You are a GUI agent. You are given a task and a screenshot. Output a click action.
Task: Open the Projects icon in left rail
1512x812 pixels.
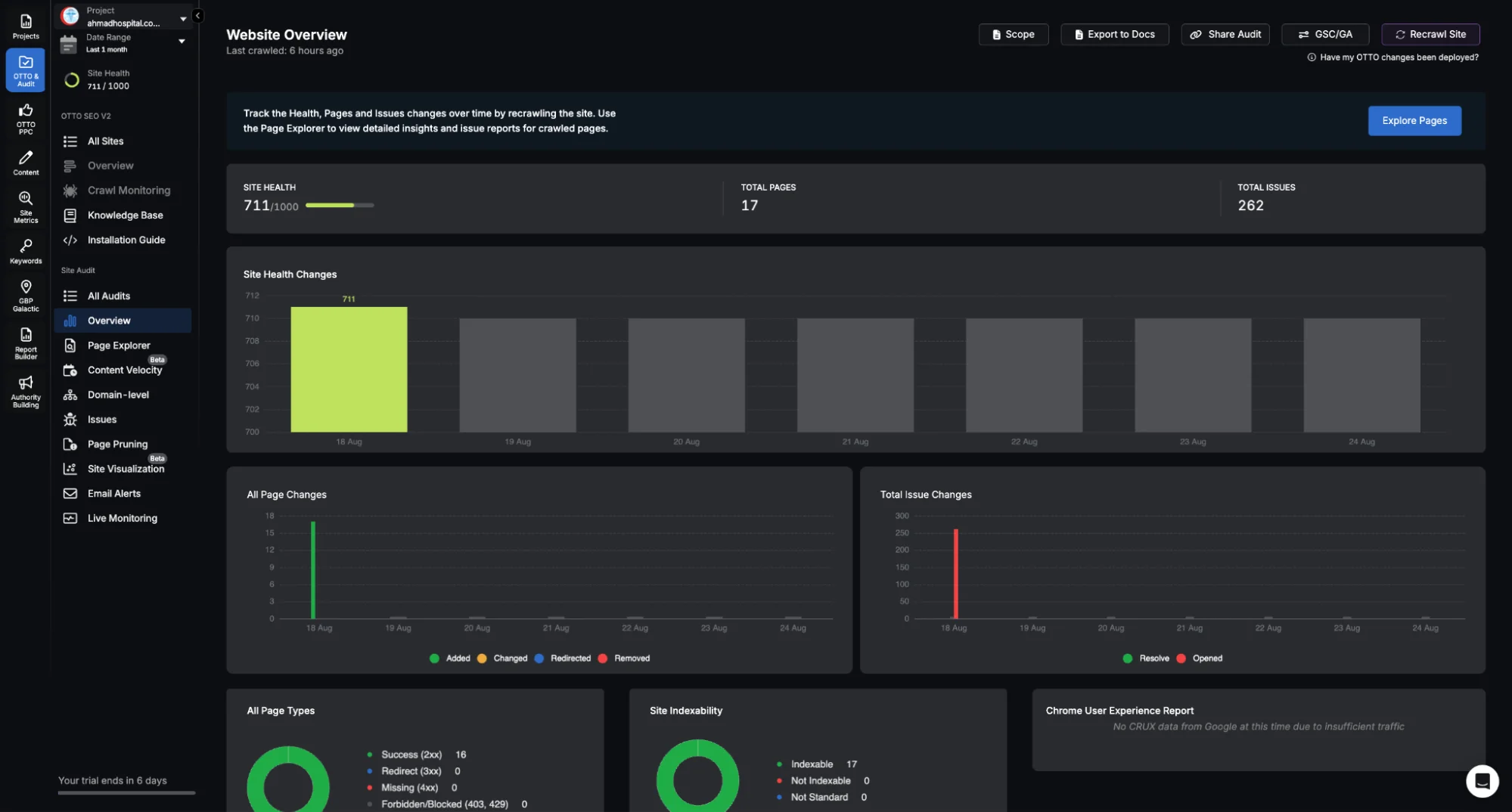click(26, 26)
